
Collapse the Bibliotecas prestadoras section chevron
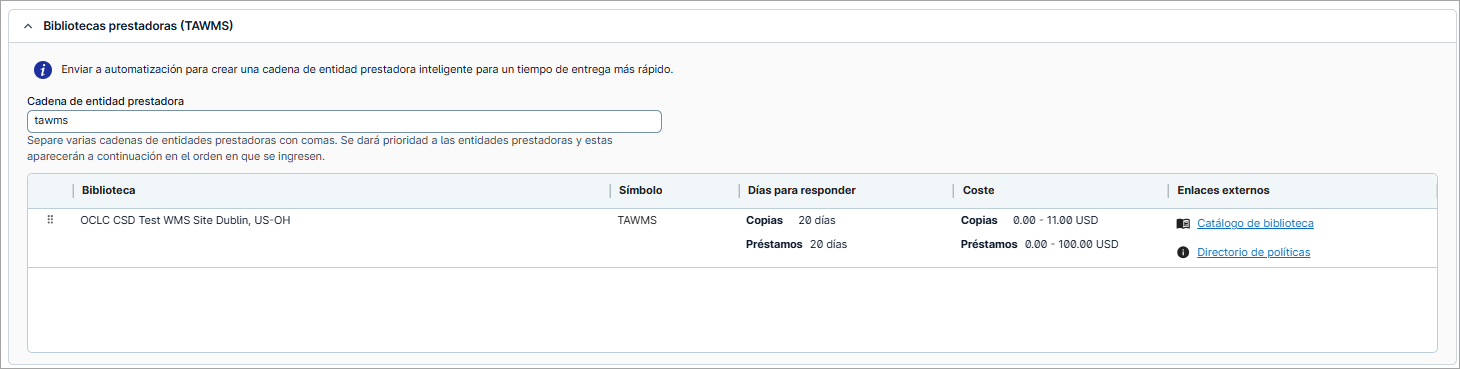[28, 26]
